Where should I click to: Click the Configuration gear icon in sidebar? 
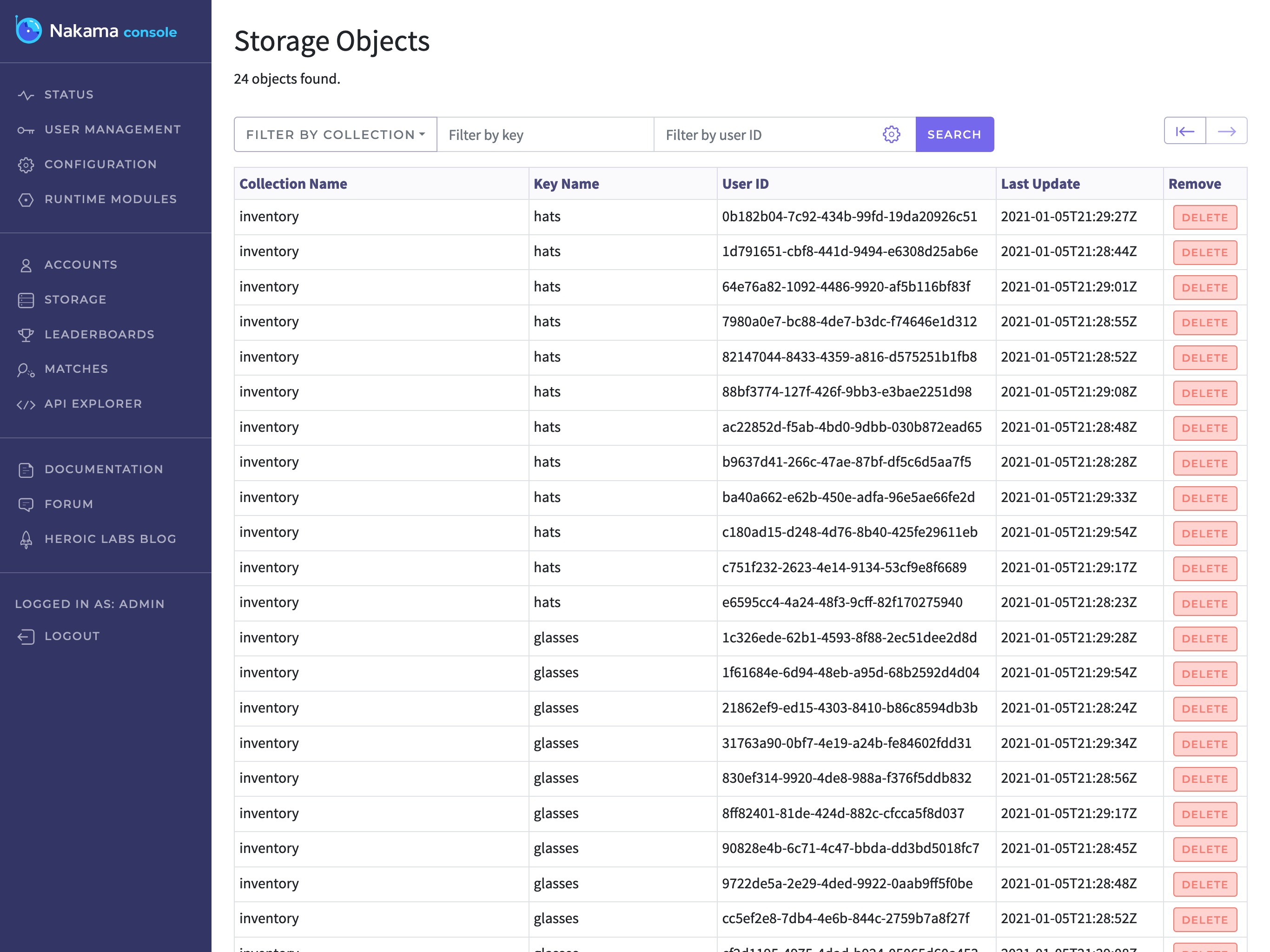point(26,165)
